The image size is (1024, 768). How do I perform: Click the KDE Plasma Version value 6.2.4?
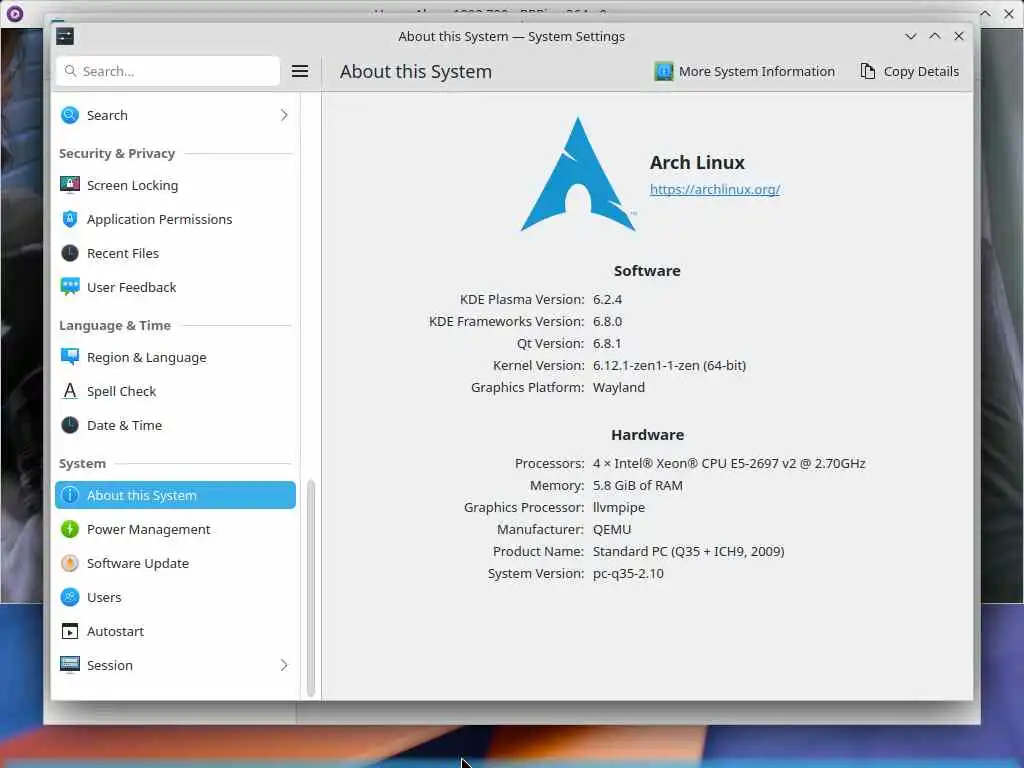pos(607,299)
